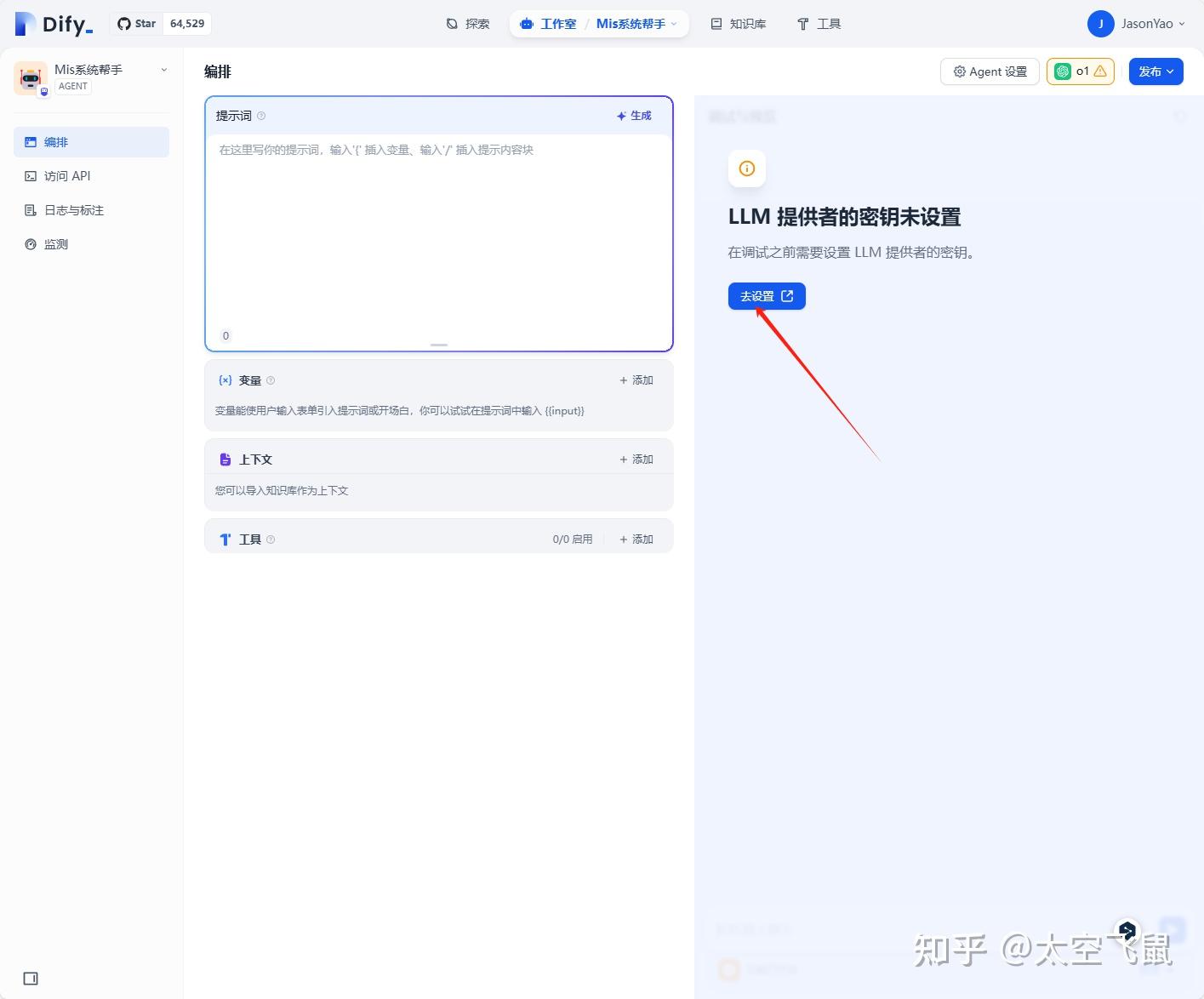
Task: Click the warning triangle beside the o1 model
Action: (1100, 71)
